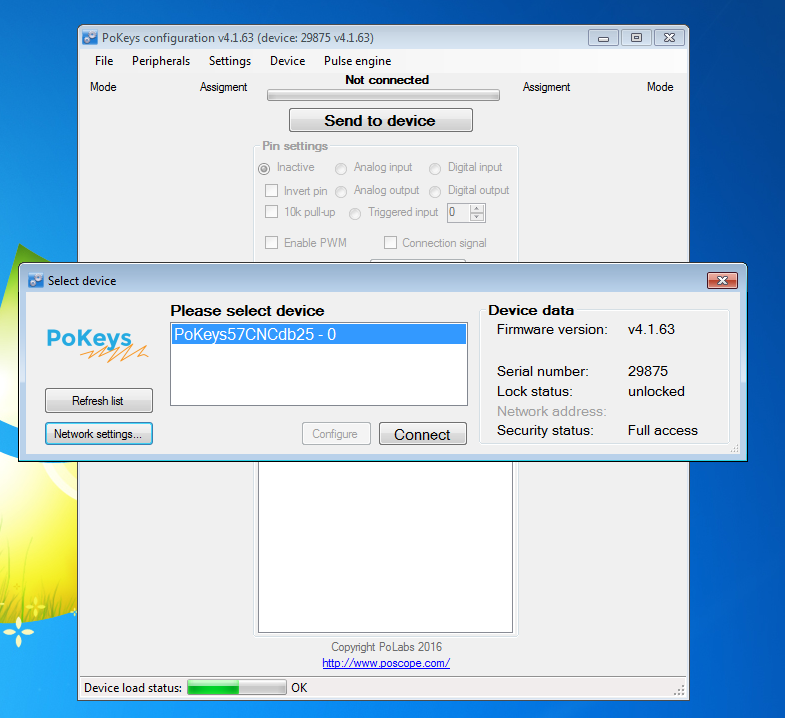Viewport: 785px width, 718px height.
Task: Click the disabled Configure button
Action: [x=336, y=434]
